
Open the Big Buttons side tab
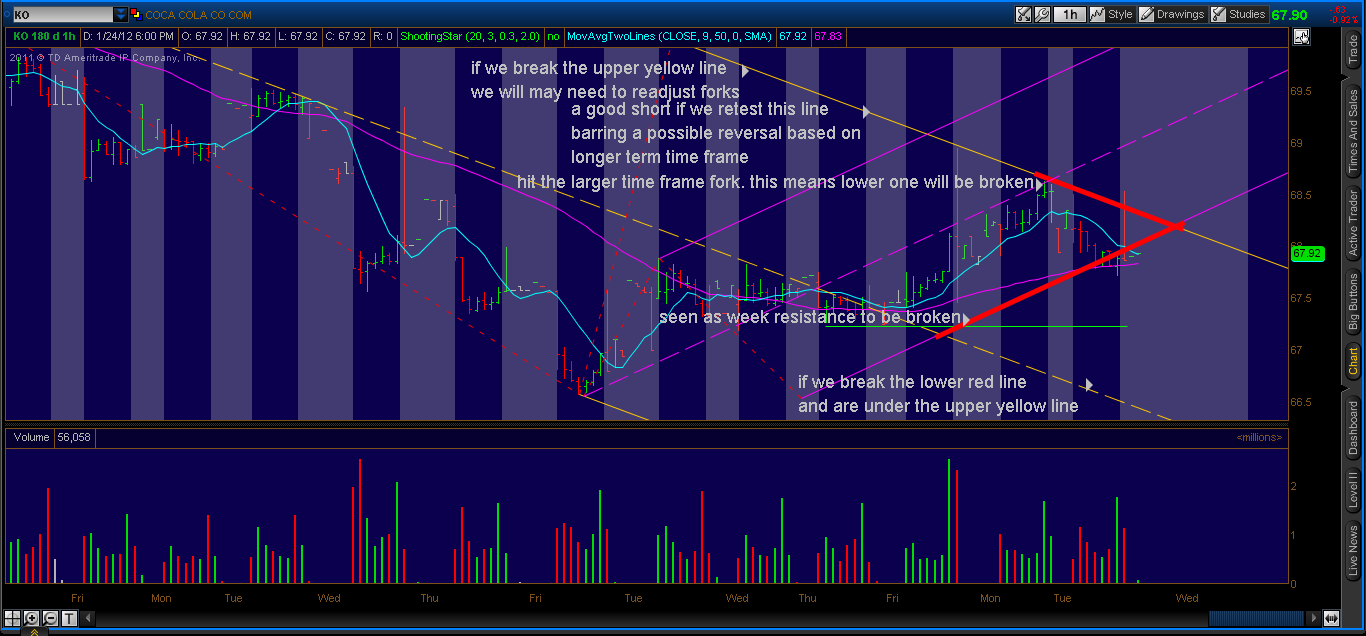(x=1353, y=302)
